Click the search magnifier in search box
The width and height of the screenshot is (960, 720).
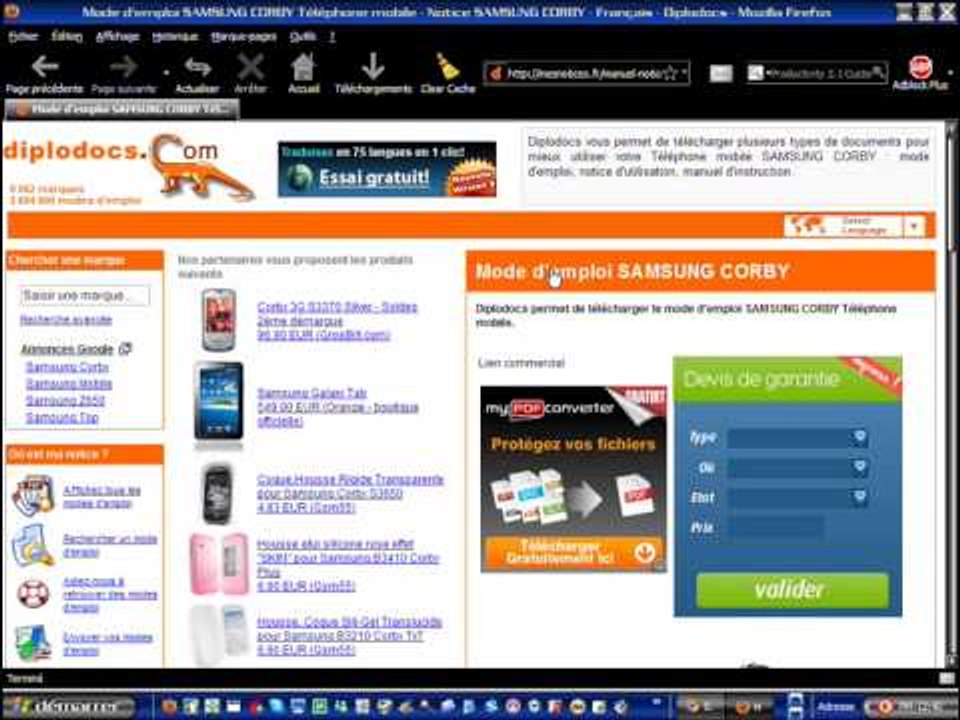tap(879, 73)
